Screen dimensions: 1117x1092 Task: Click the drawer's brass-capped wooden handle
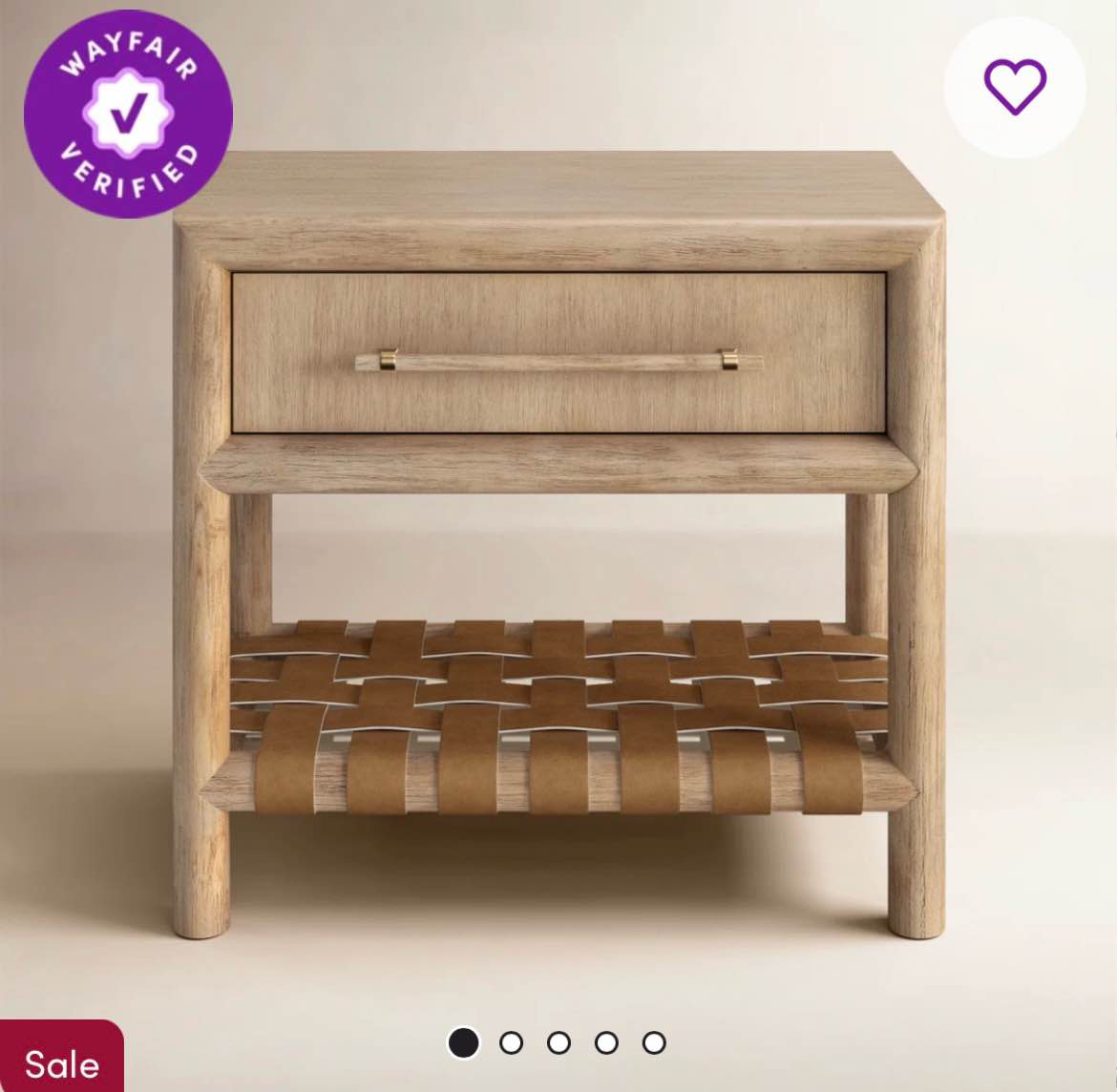(x=559, y=361)
